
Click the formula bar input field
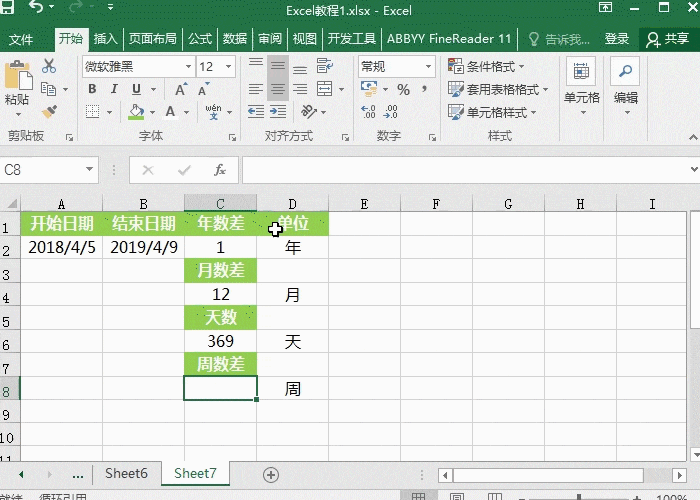tap(464, 170)
